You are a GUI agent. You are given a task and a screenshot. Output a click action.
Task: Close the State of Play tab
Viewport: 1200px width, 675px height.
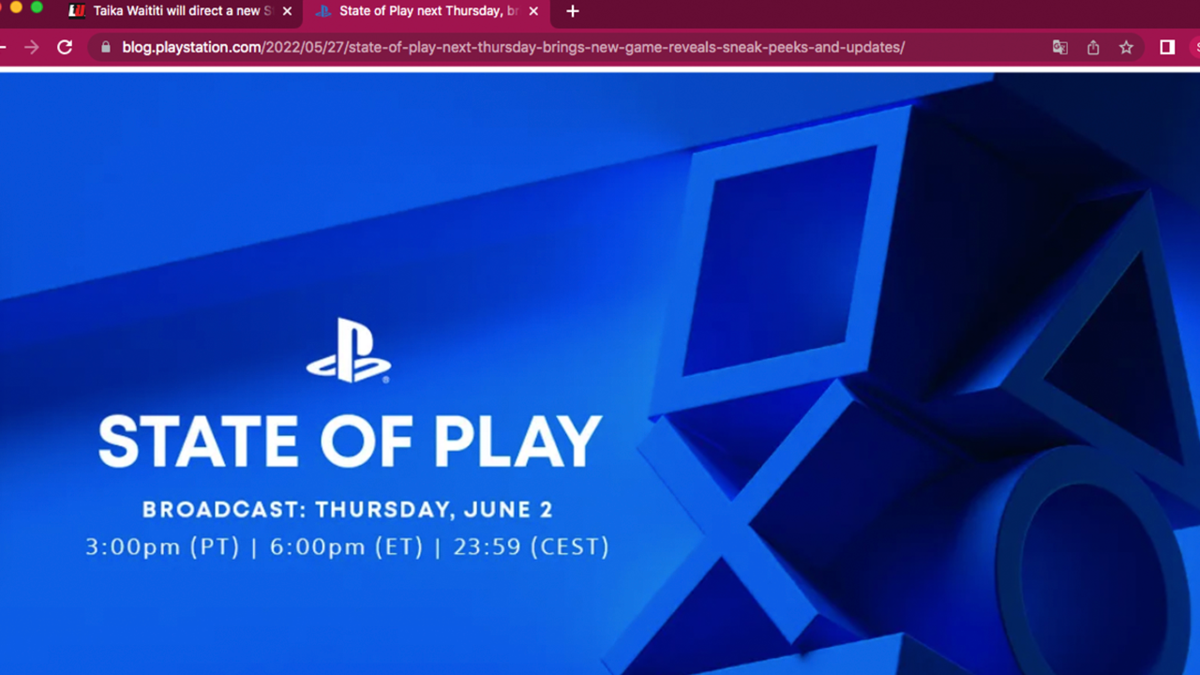coord(535,12)
